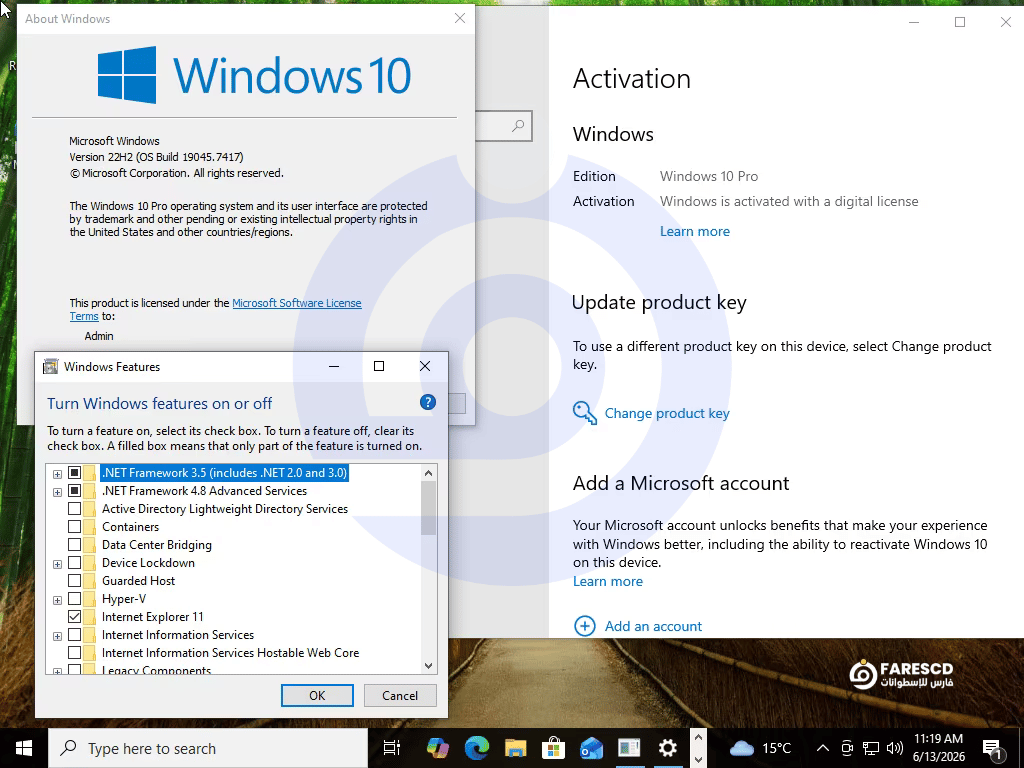The width and height of the screenshot is (1024, 768).
Task: Click OK in Windows Features dialog
Action: pos(317,696)
